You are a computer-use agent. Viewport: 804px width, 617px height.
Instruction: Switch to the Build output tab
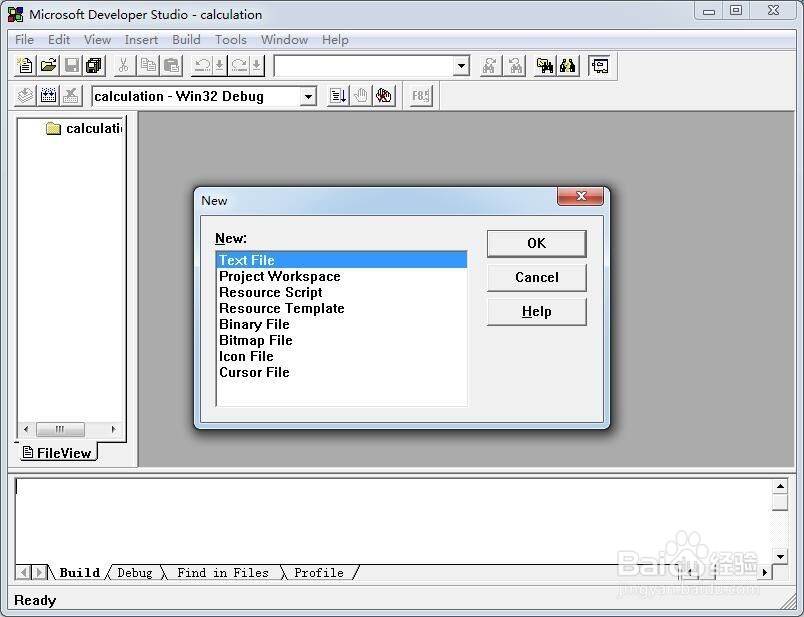coord(79,573)
